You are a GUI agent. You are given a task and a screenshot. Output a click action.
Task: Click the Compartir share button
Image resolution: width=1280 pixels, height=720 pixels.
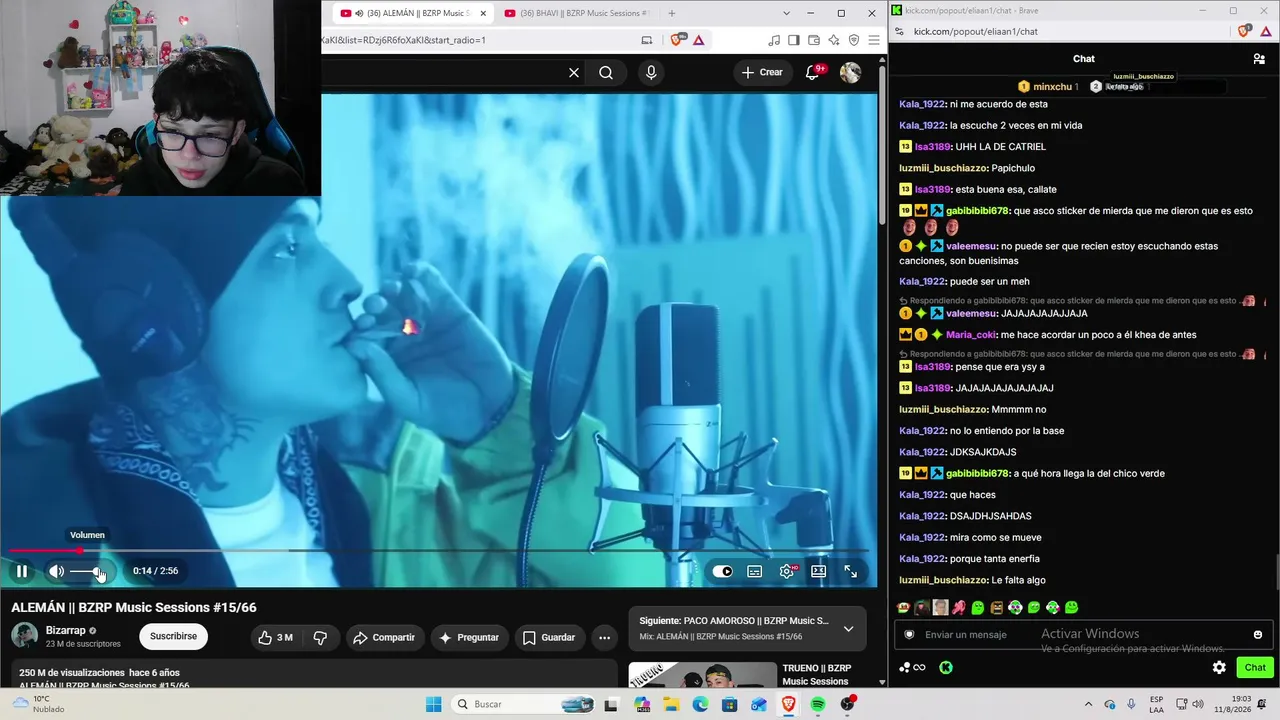point(384,637)
